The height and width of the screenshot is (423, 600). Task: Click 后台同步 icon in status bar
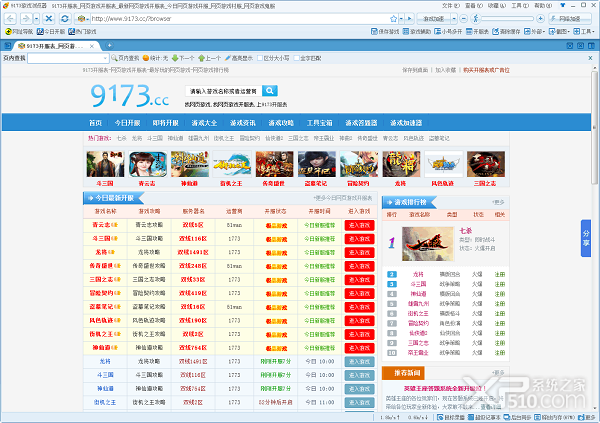coord(517,417)
